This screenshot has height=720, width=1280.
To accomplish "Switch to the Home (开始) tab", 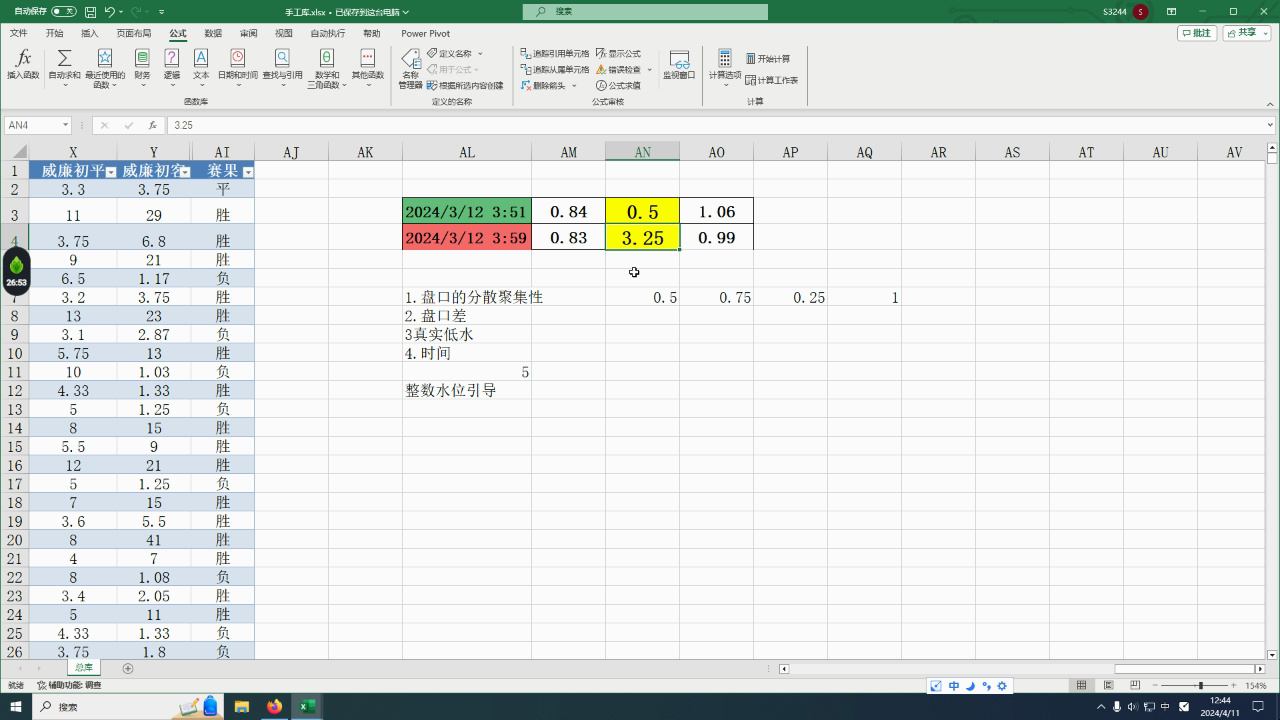I will pyautogui.click(x=54, y=33).
